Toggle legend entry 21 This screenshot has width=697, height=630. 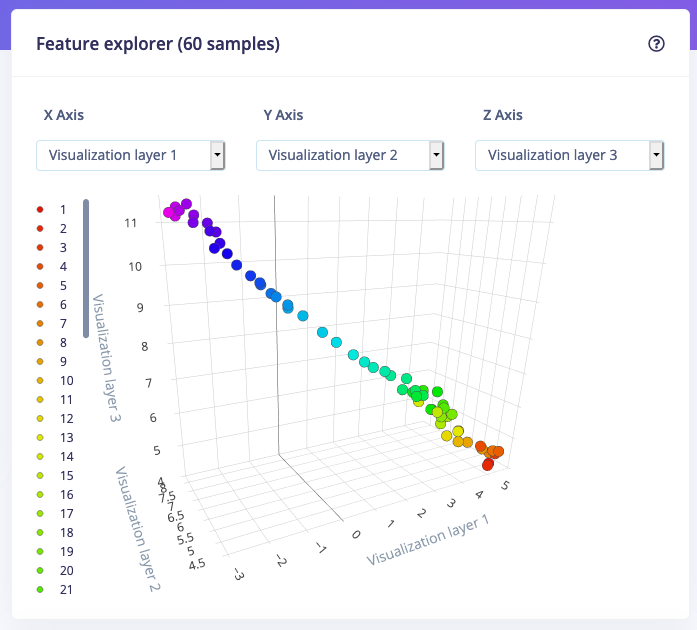pos(55,590)
